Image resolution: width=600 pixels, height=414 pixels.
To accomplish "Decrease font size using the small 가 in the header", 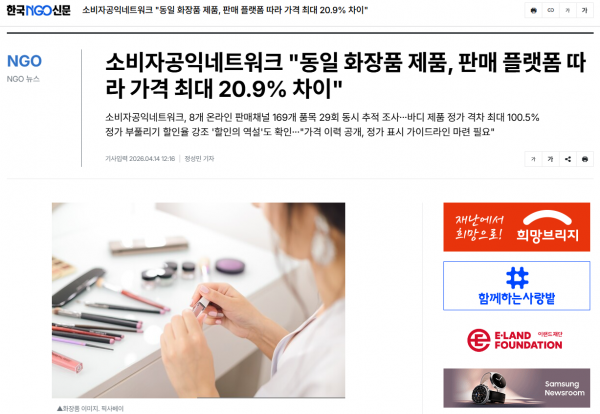I will [567, 10].
